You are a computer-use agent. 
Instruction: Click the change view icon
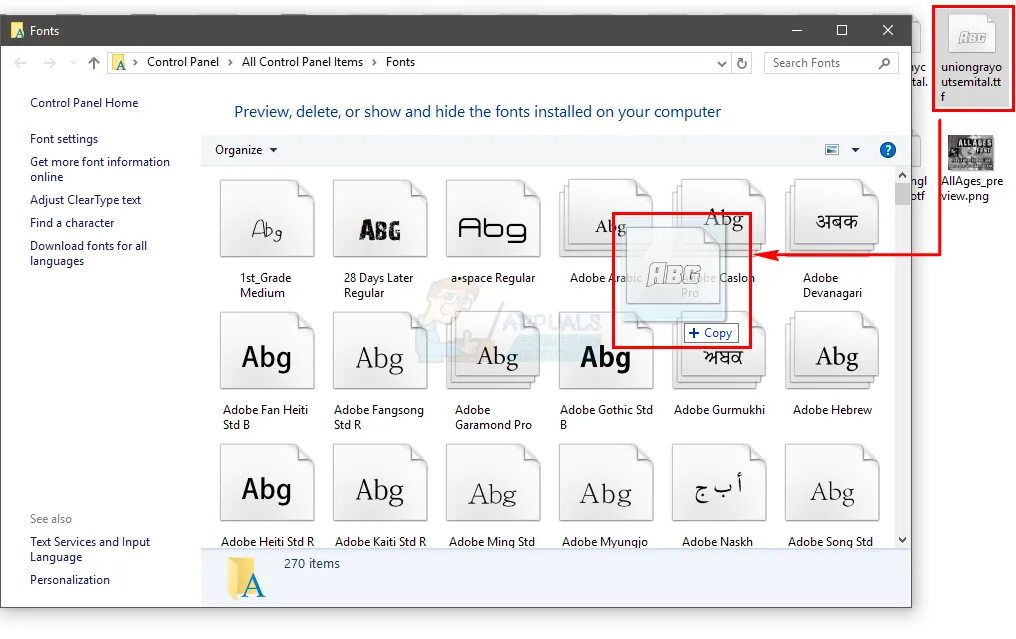click(832, 150)
